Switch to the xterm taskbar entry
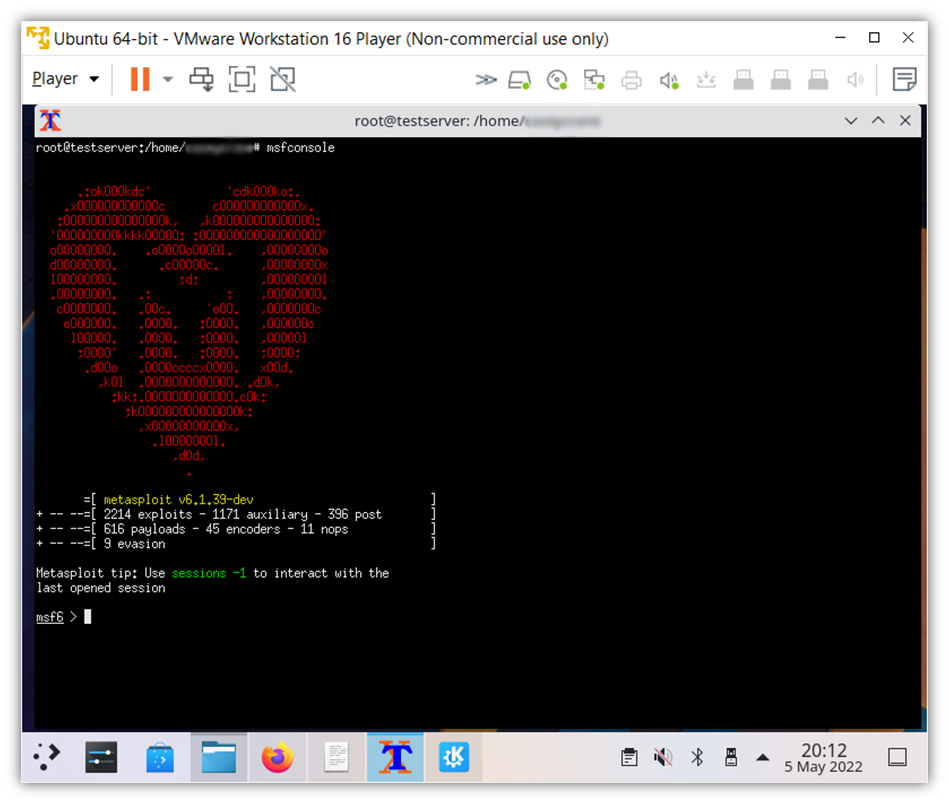This screenshot has height=804, width=949. [x=395, y=757]
